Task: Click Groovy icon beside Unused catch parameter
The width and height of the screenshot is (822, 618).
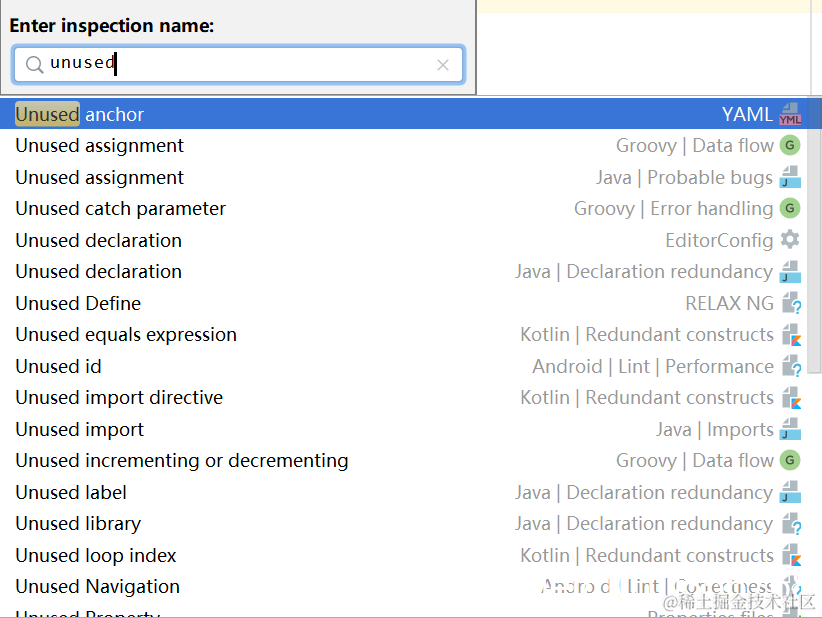Action: click(x=790, y=209)
